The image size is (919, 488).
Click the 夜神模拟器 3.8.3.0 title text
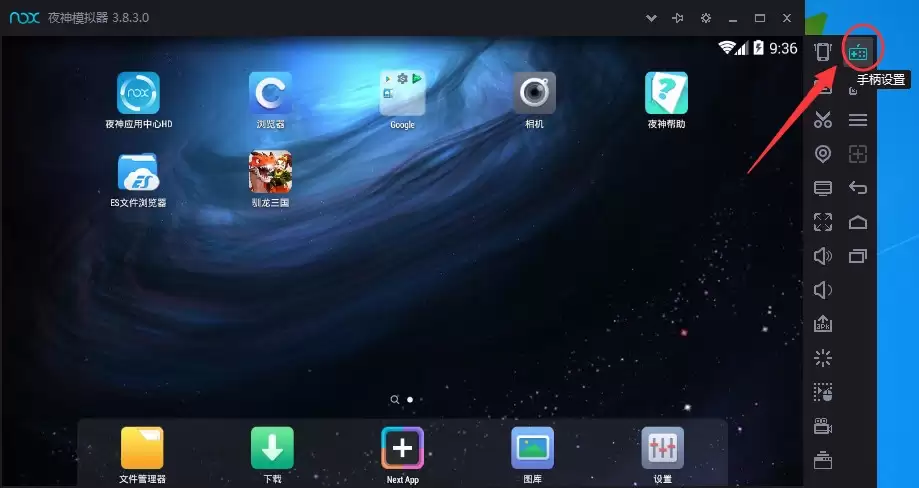[98, 18]
